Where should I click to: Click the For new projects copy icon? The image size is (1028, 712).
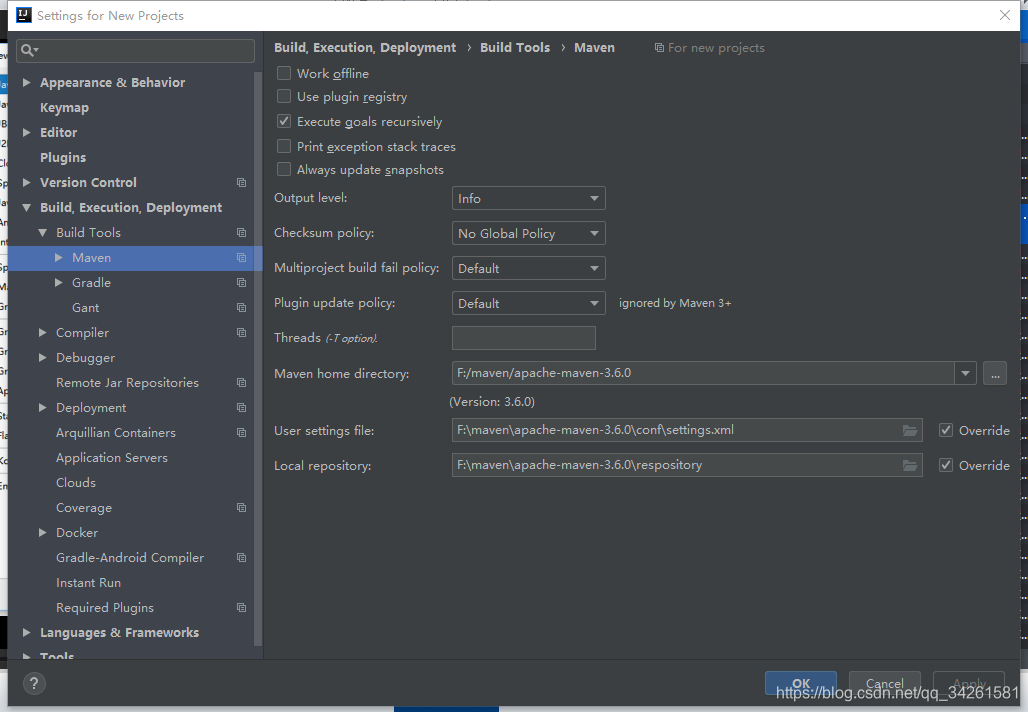pyautogui.click(x=659, y=48)
